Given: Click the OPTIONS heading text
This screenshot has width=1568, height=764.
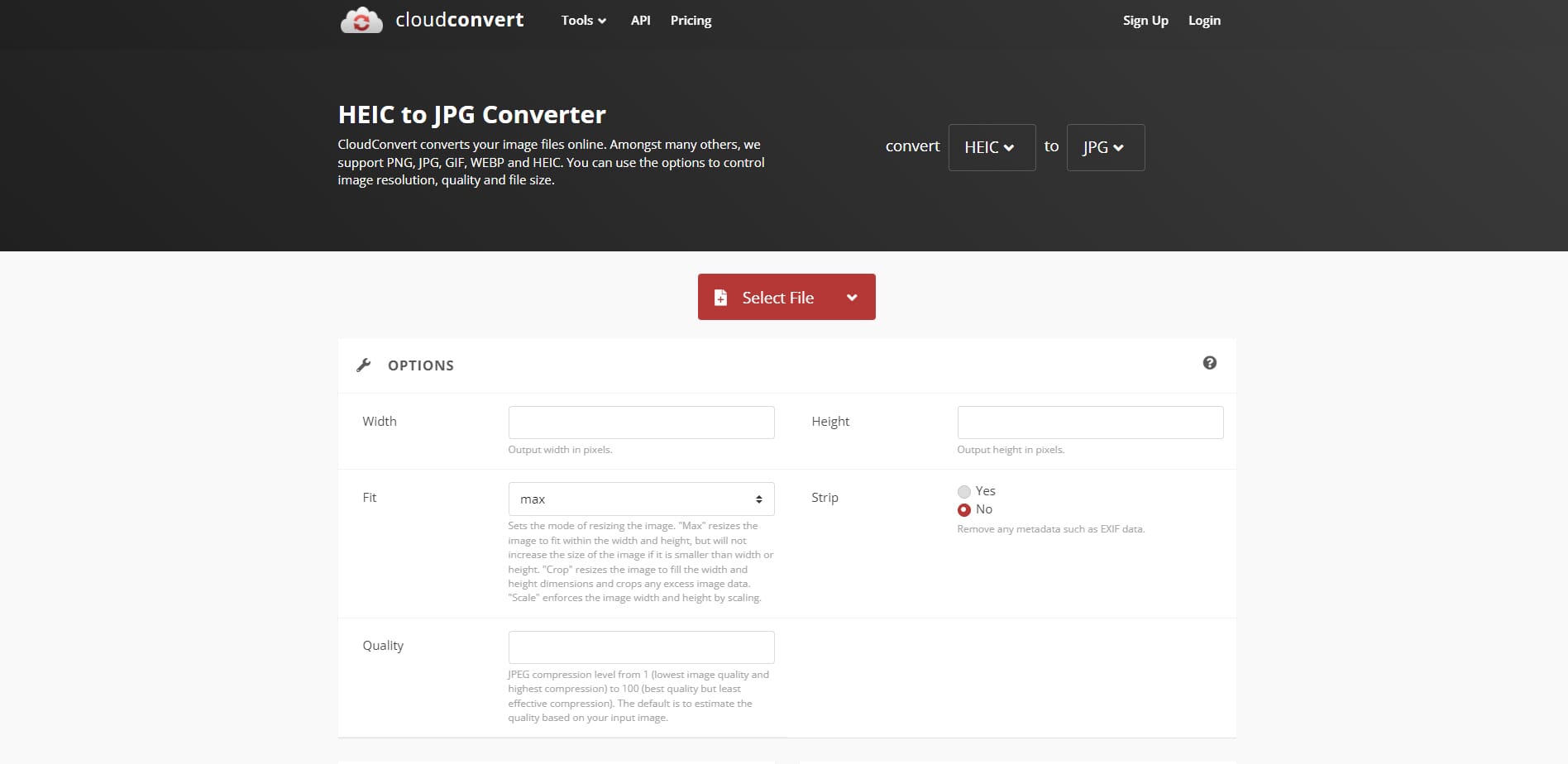Looking at the screenshot, I should point(420,365).
